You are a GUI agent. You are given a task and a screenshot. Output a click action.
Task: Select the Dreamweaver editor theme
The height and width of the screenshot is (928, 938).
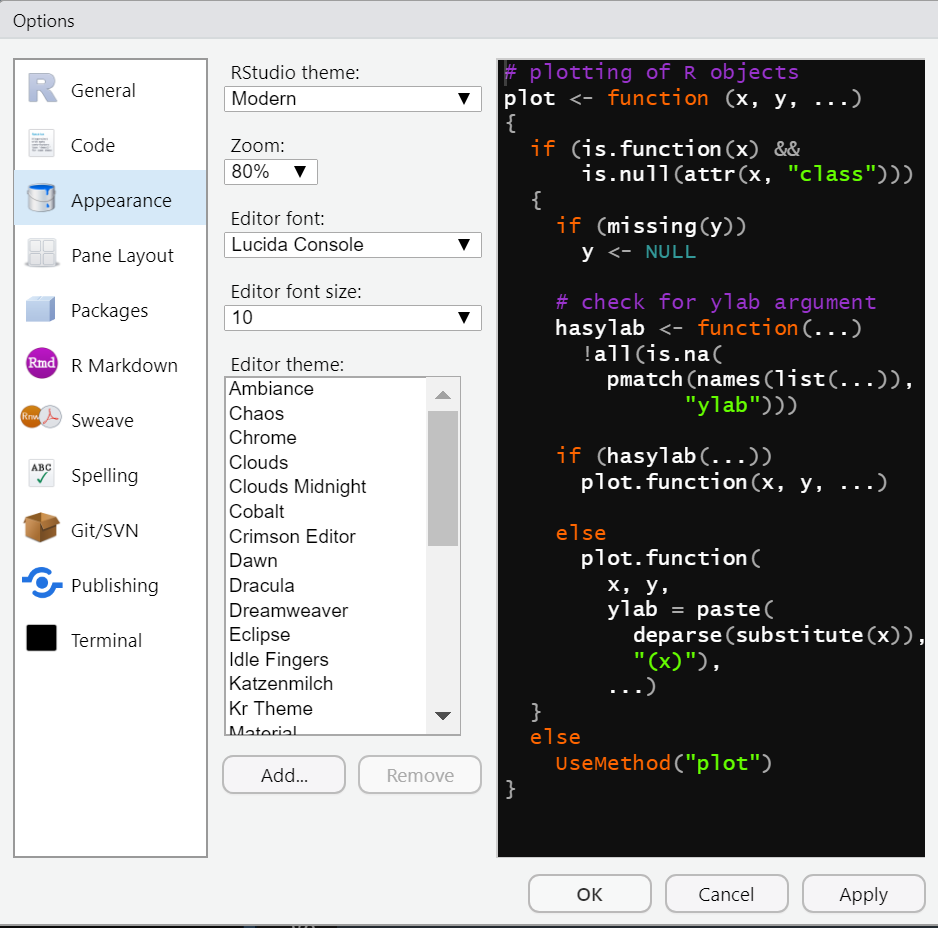pos(326,610)
